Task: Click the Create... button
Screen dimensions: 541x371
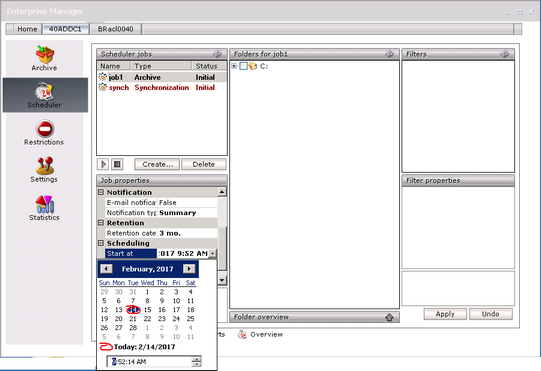Action: click(x=157, y=164)
